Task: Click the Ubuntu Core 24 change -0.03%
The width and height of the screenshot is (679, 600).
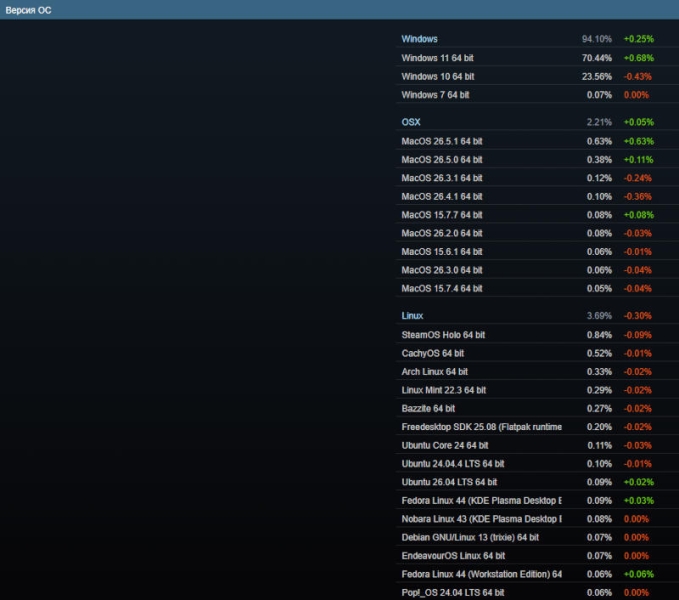Action: 637,445
